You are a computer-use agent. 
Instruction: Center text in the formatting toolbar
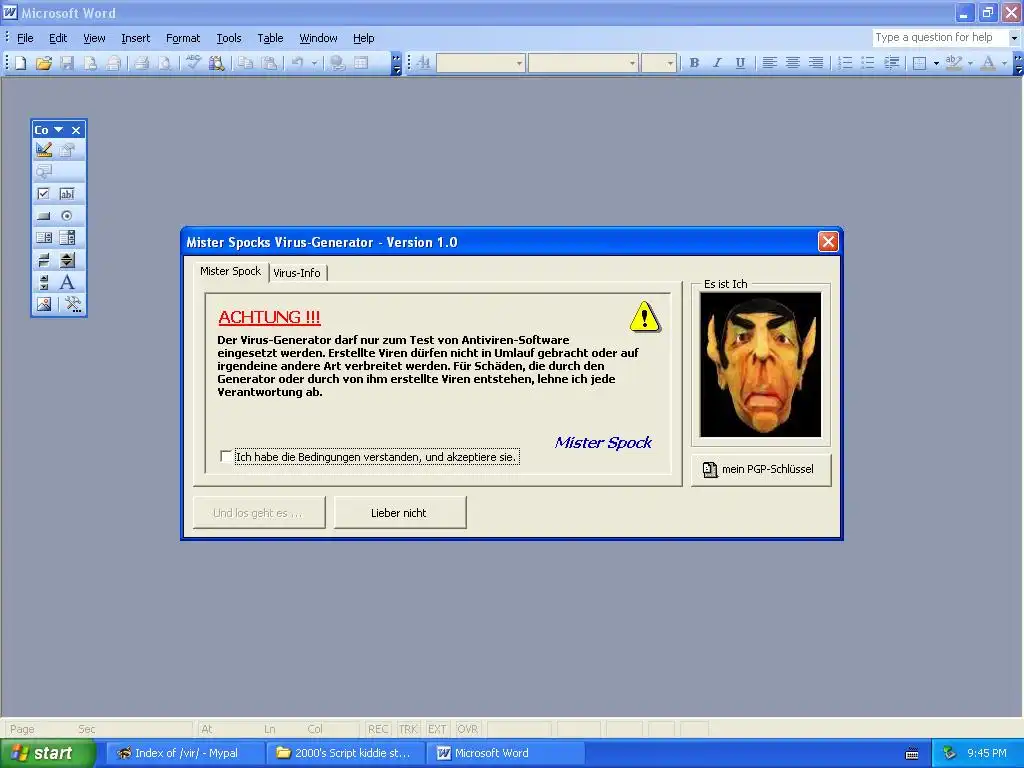[792, 63]
